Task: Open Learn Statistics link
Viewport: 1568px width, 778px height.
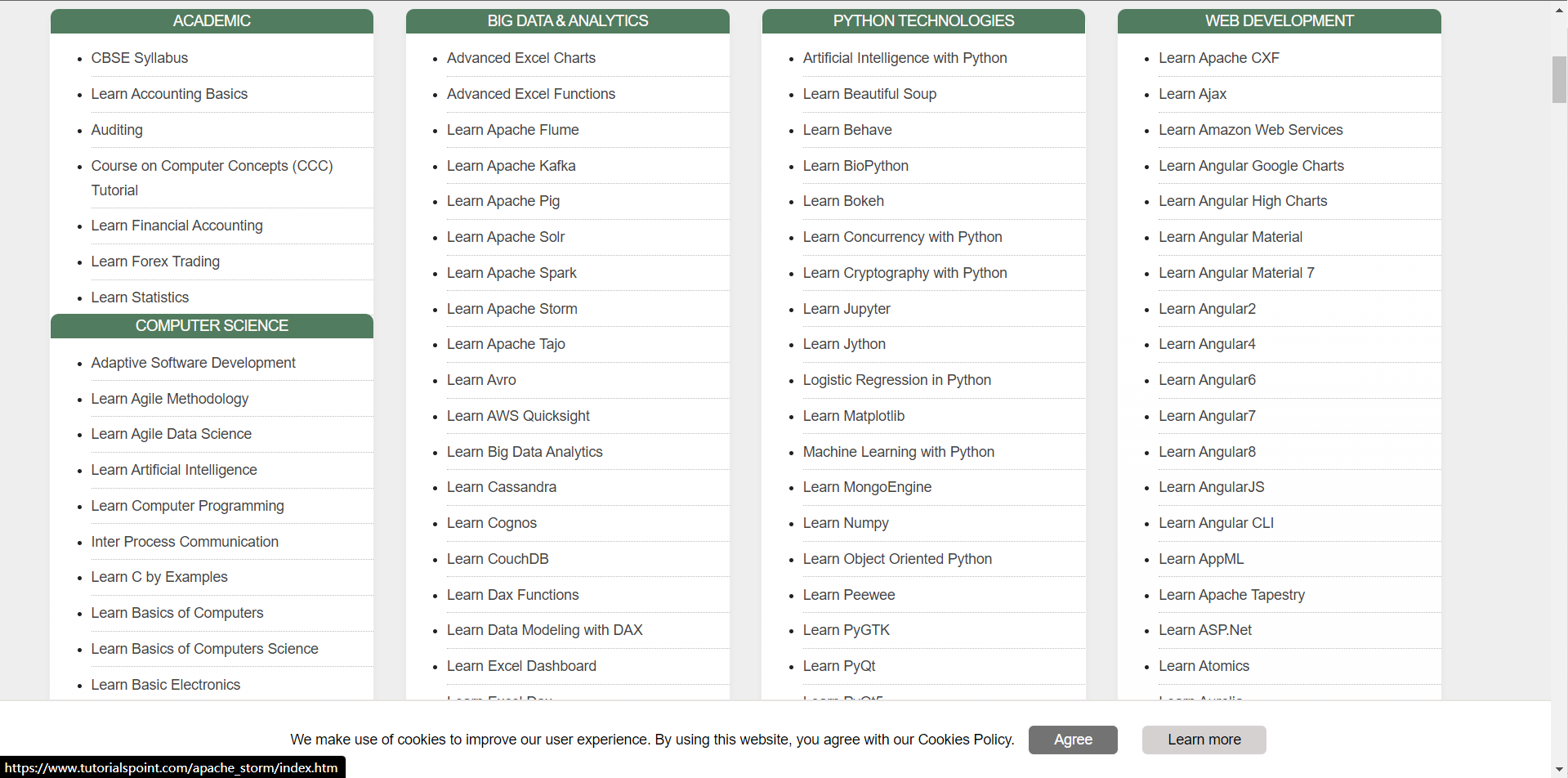Action: [x=140, y=297]
